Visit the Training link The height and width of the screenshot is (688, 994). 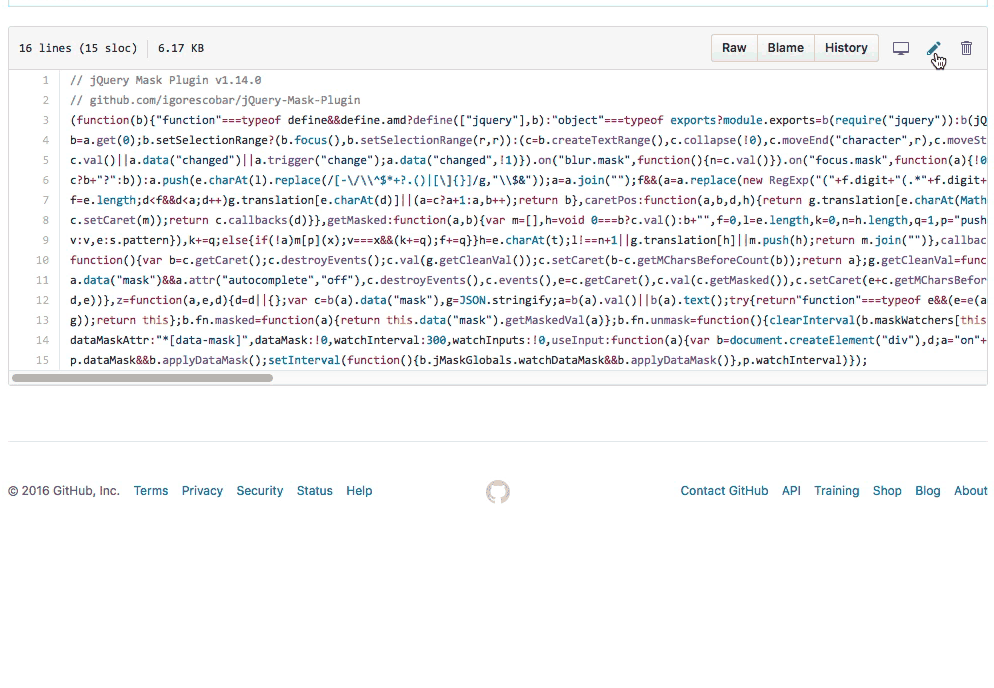pos(837,491)
